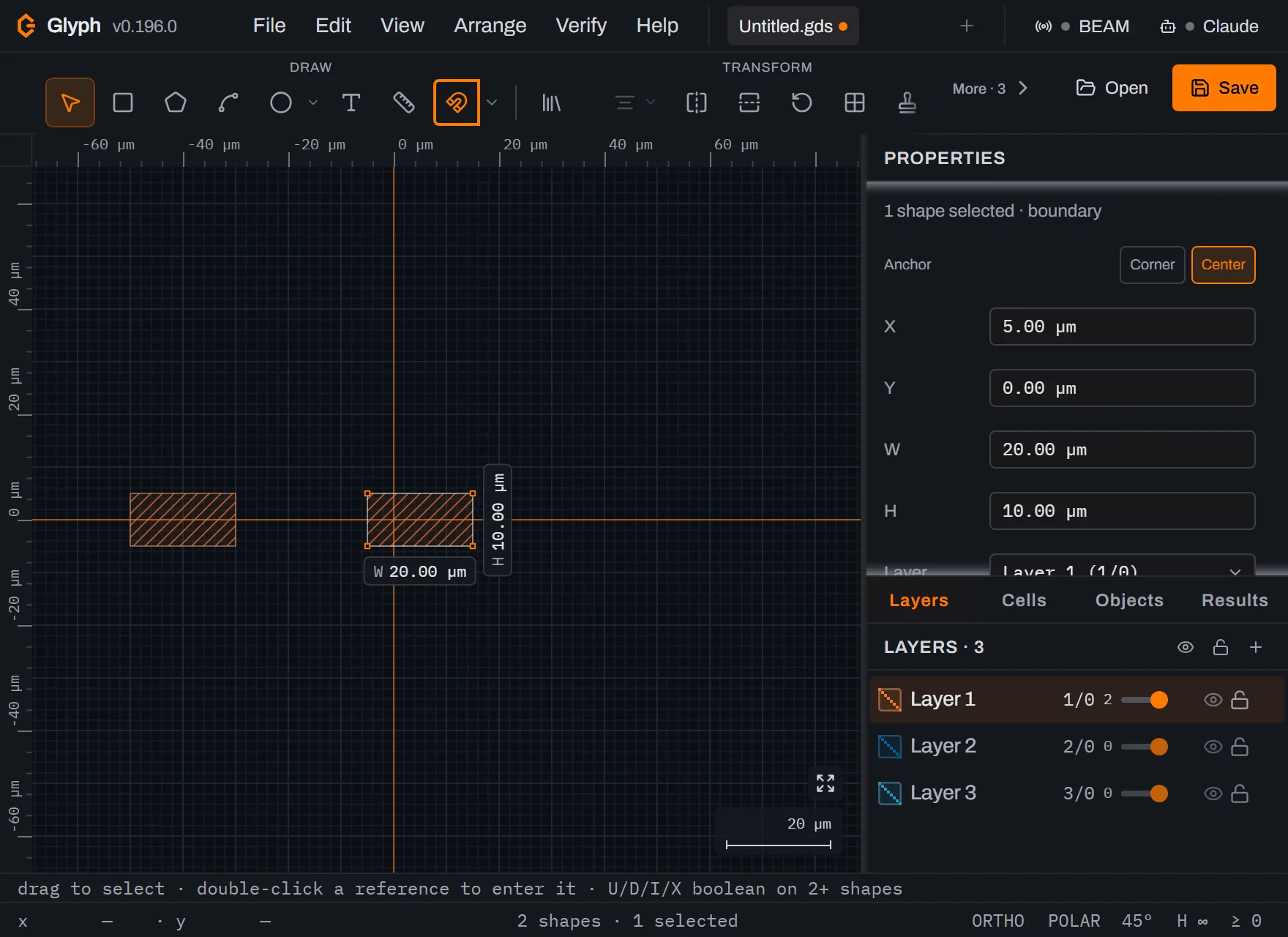Open the Arrange menu
The image size is (1288, 937).
coord(490,26)
